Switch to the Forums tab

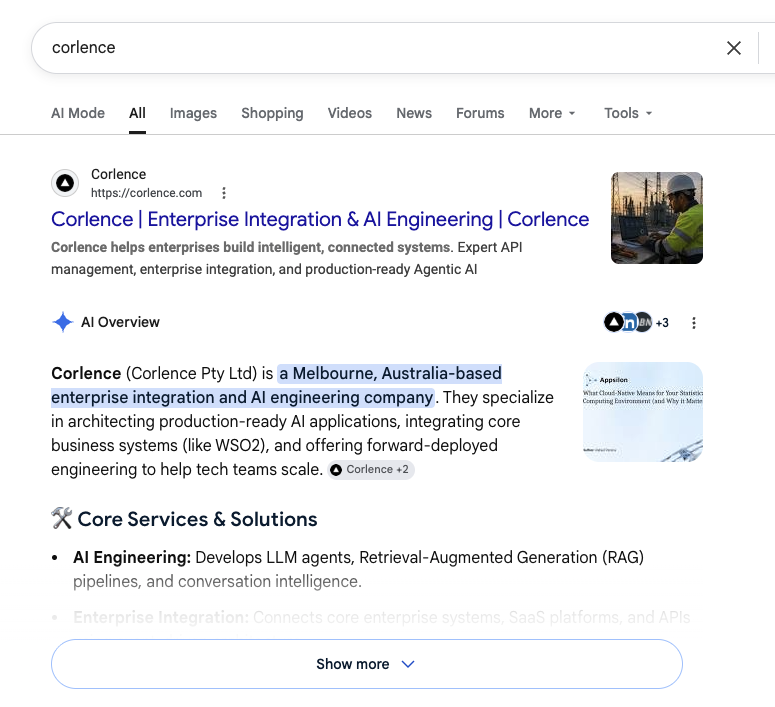tap(480, 113)
